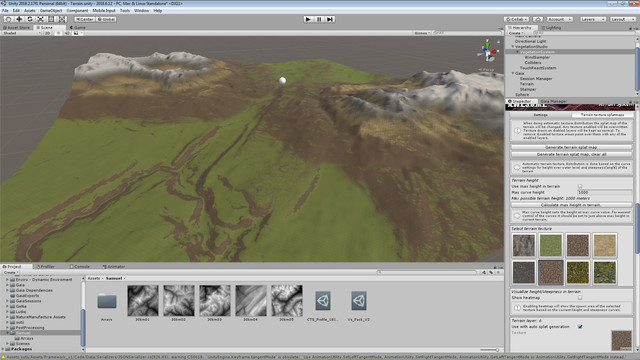640x360 pixels.
Task: Click Generate terrain splat map button
Action: (571, 147)
